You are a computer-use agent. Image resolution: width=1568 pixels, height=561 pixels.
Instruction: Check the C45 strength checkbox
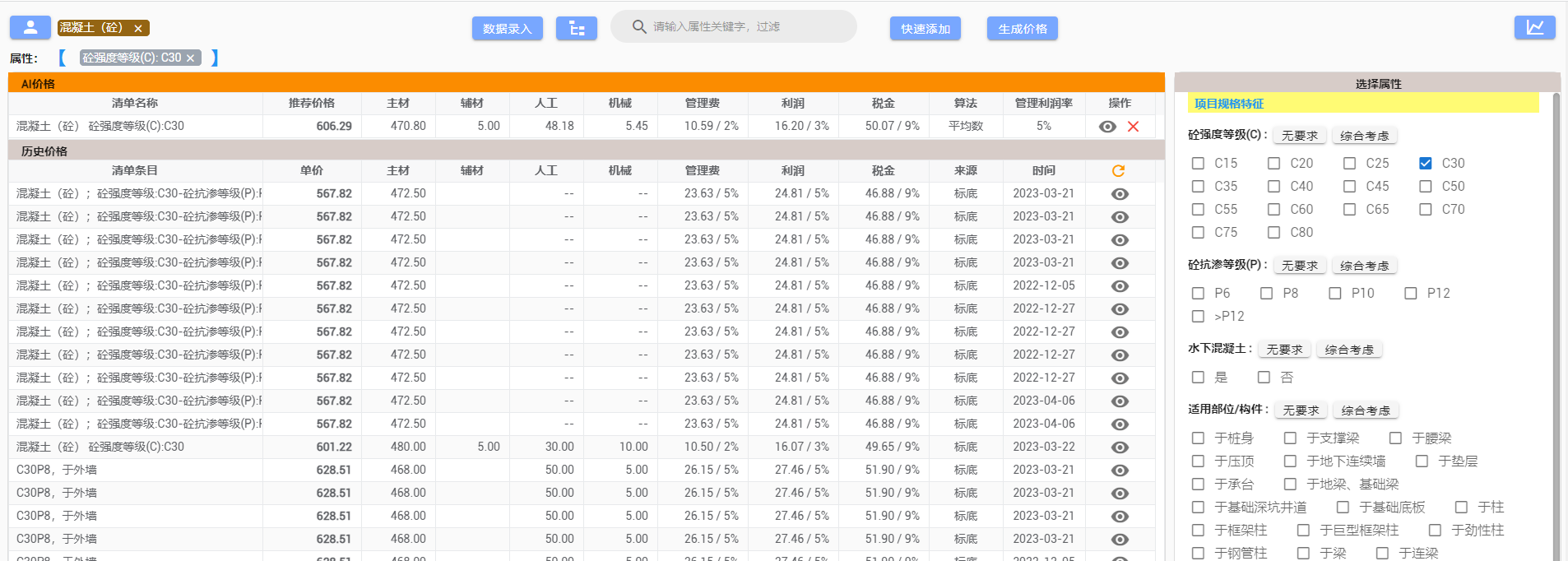(x=1349, y=187)
